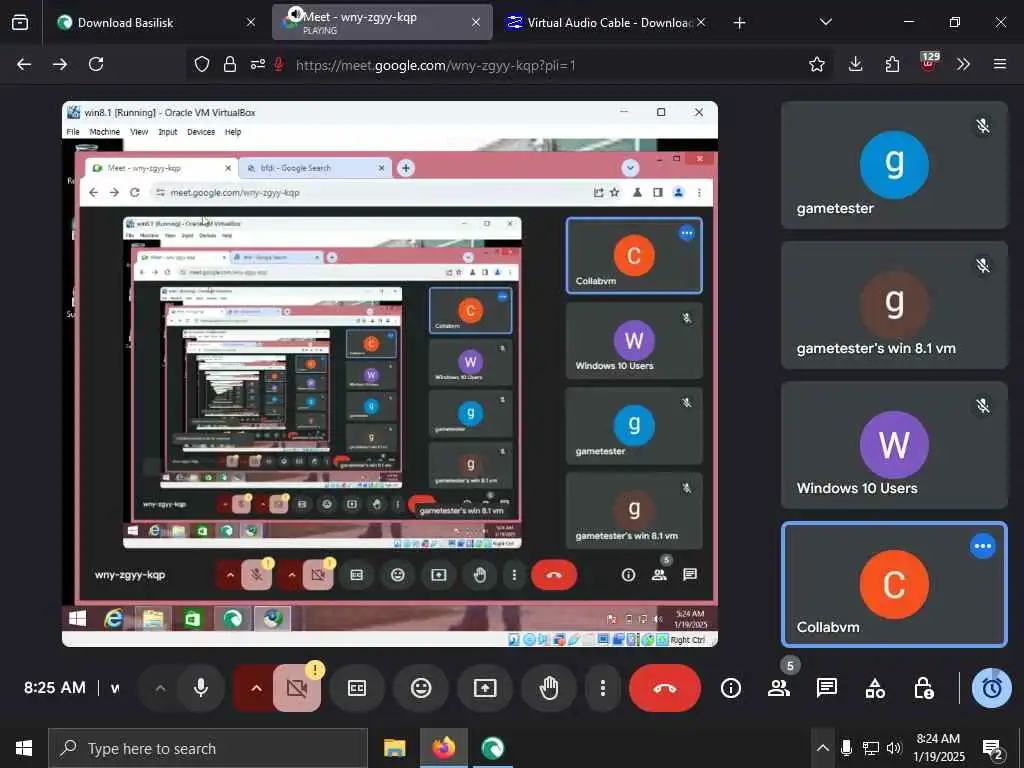Open the more options three-dot menu
The width and height of the screenshot is (1024, 768).
click(x=603, y=688)
